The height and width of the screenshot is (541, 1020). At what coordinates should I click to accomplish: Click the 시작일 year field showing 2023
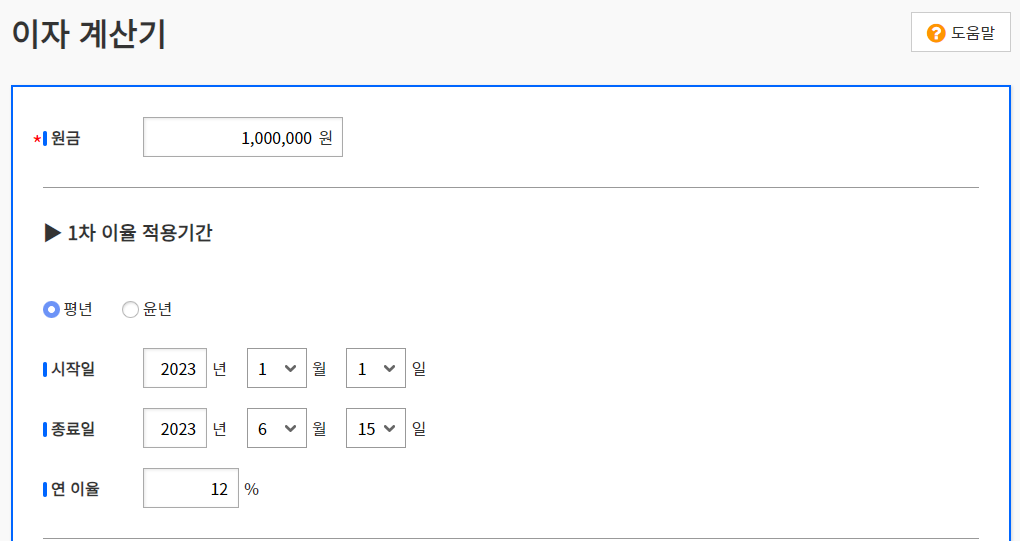click(175, 368)
